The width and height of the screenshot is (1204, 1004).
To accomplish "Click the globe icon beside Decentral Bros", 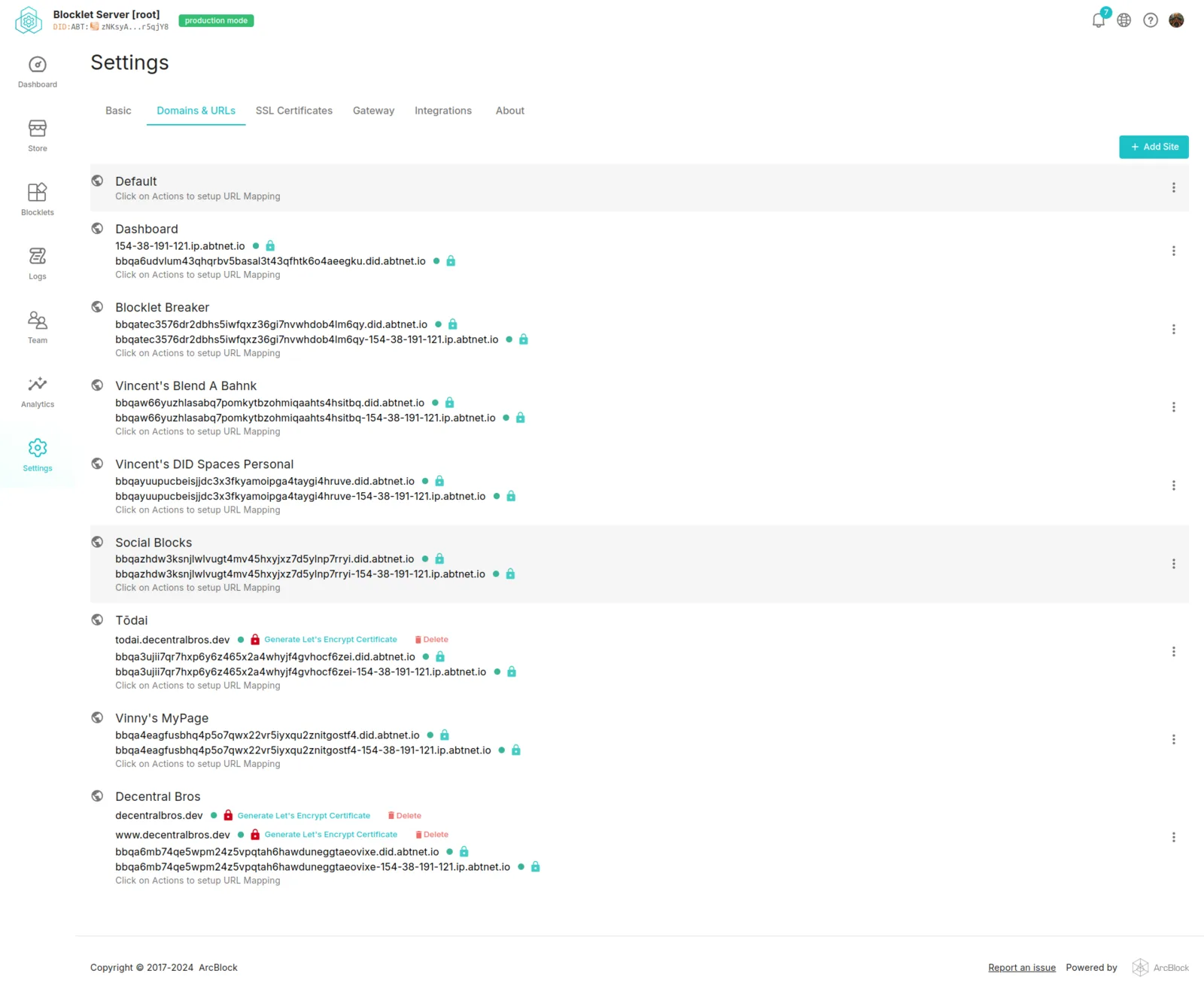I will [97, 796].
